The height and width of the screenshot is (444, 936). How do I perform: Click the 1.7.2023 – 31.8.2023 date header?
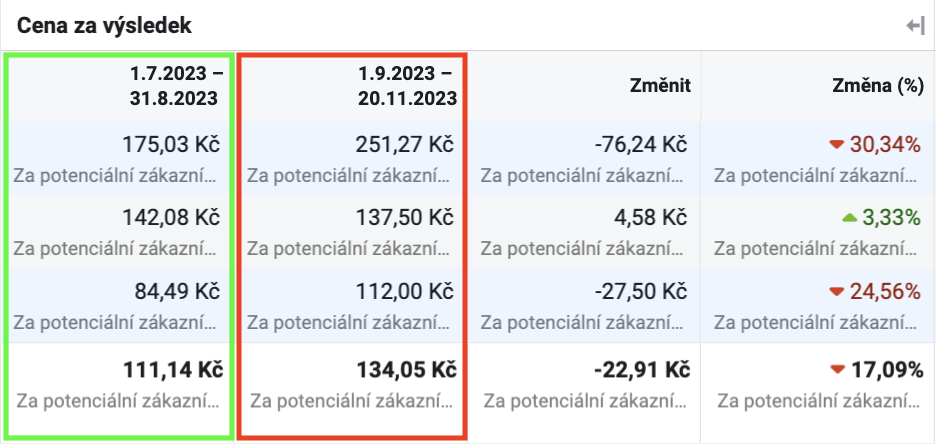174,85
